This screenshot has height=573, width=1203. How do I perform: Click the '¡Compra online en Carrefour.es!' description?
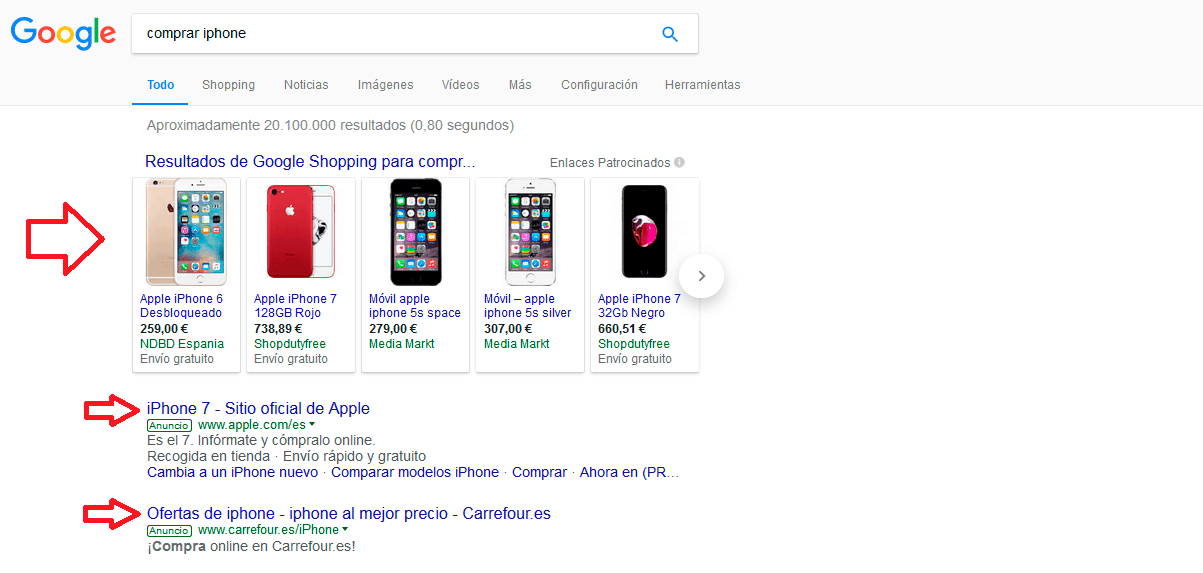click(x=251, y=546)
